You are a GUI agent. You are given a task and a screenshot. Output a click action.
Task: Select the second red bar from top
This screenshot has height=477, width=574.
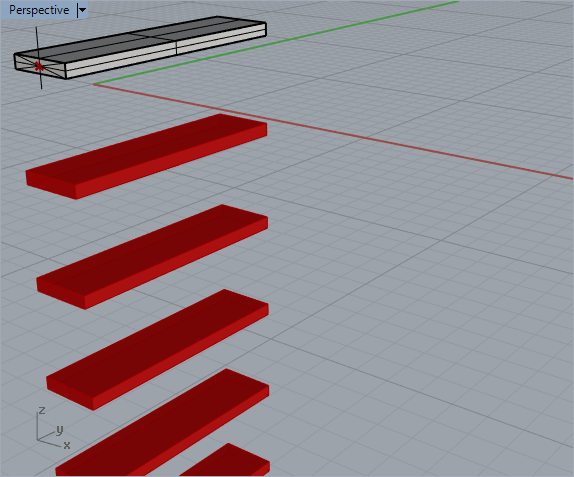coord(152,257)
